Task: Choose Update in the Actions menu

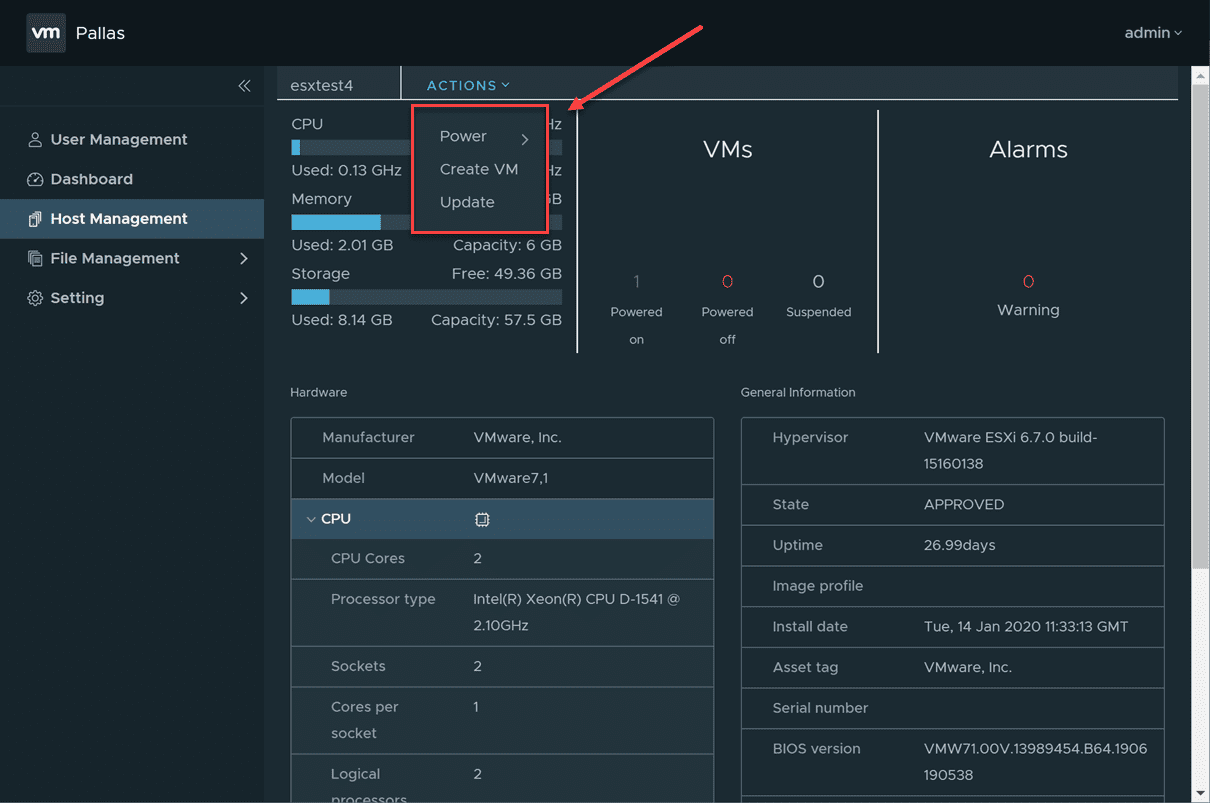Action: pyautogui.click(x=467, y=203)
